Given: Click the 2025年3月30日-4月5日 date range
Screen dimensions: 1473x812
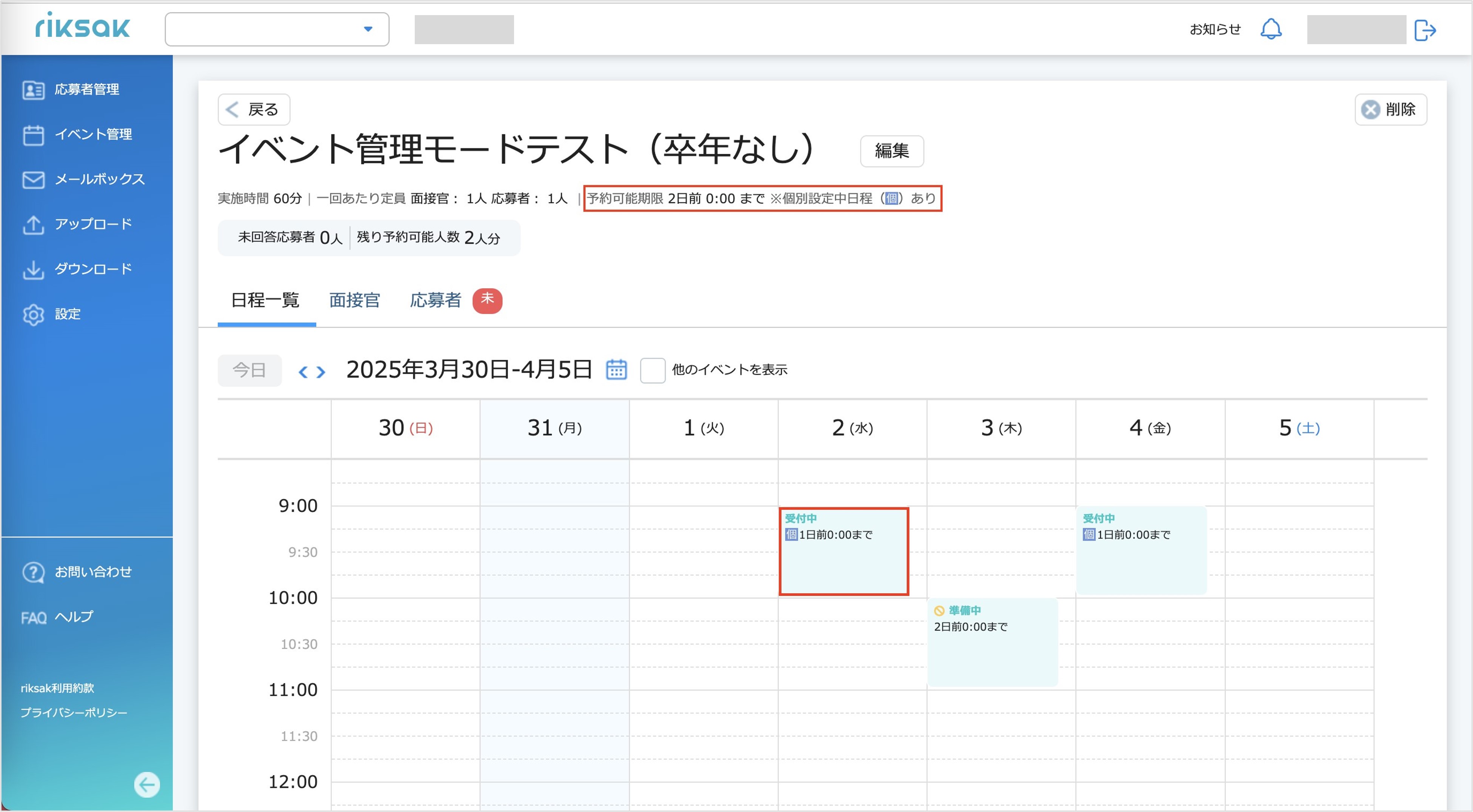Looking at the screenshot, I should 469,369.
